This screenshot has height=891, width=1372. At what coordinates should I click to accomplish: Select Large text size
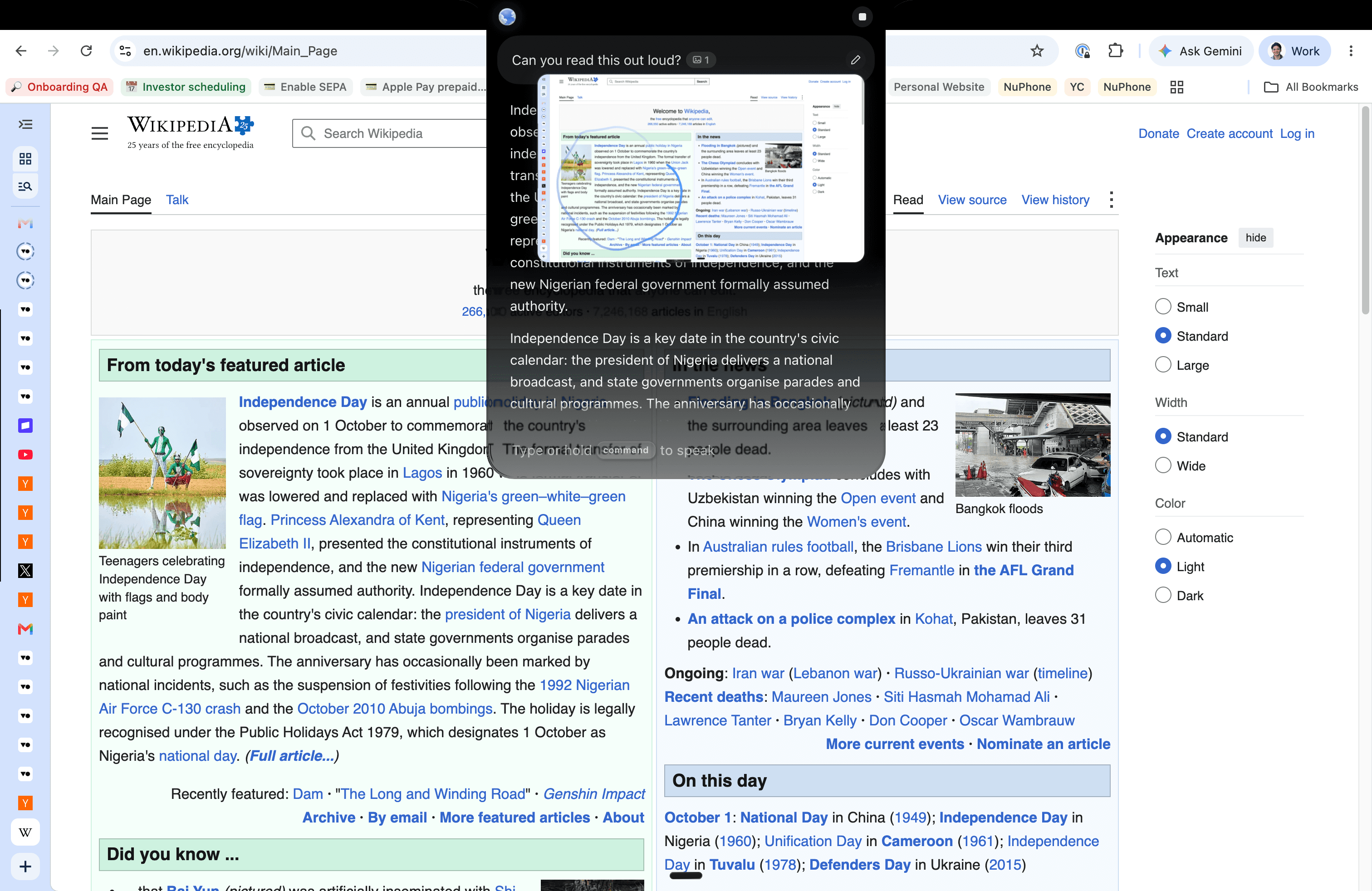1163,364
